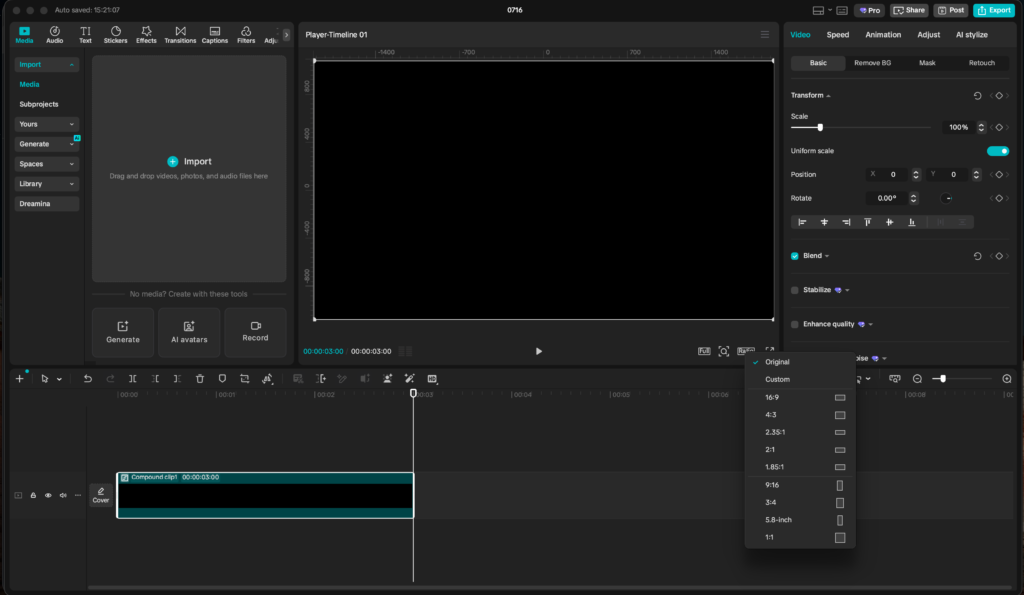Click the split clip tool
This screenshot has height=595, width=1024.
(133, 379)
